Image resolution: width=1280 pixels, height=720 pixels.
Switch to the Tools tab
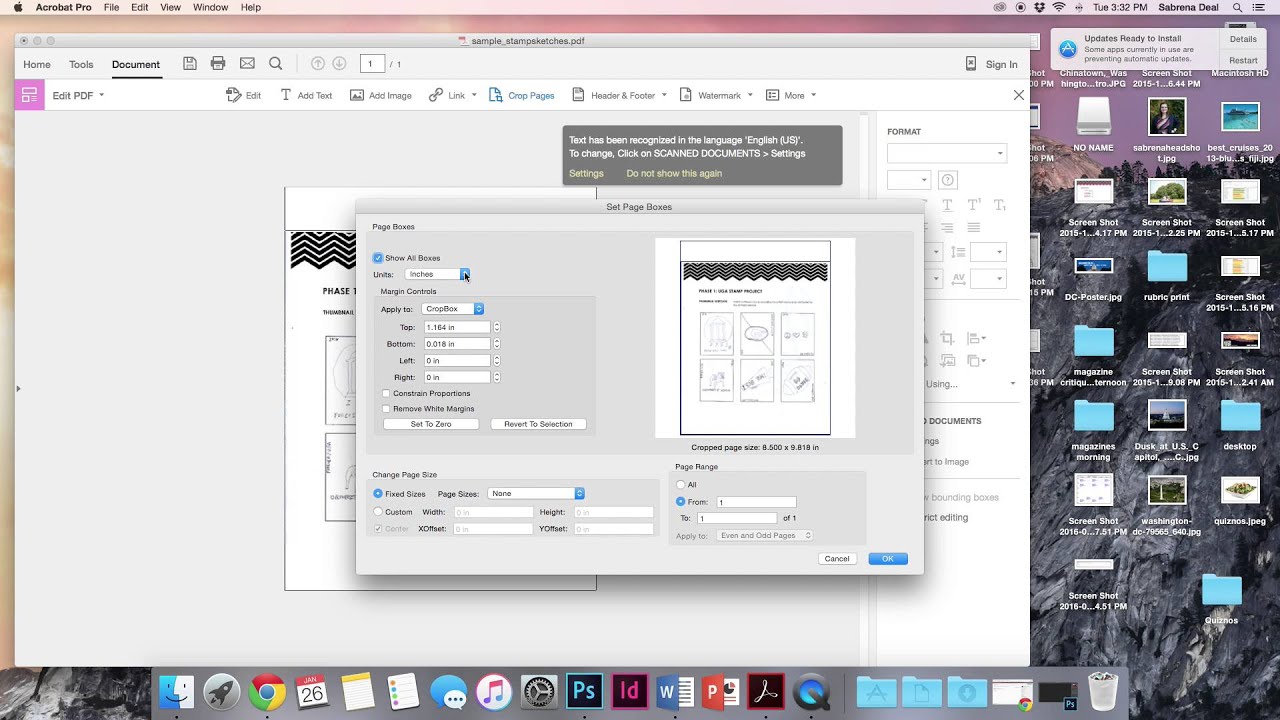[81, 64]
